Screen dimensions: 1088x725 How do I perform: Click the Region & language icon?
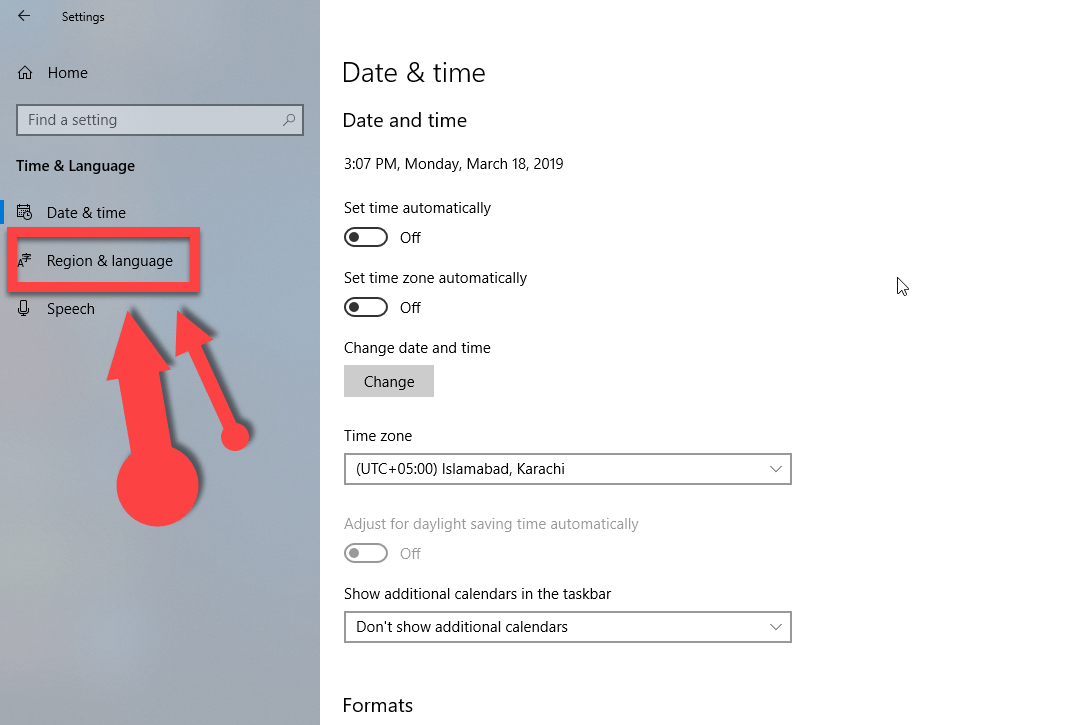25,261
